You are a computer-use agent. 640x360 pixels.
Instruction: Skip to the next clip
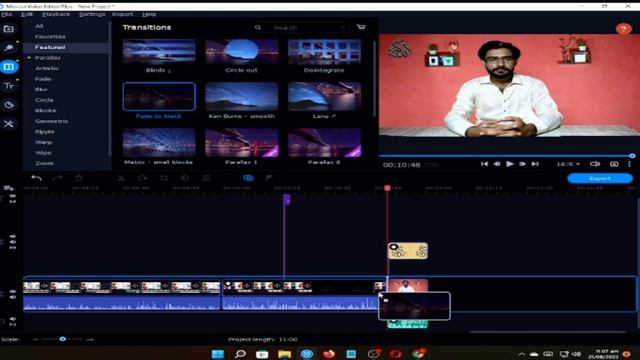tap(535, 164)
